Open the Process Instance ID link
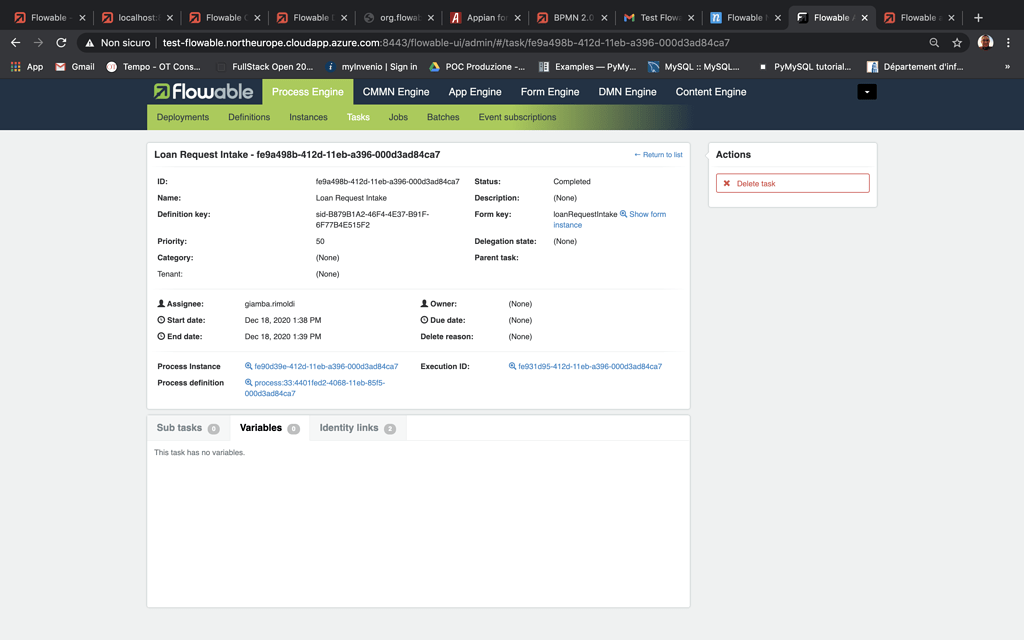1024x640 pixels. [325, 367]
